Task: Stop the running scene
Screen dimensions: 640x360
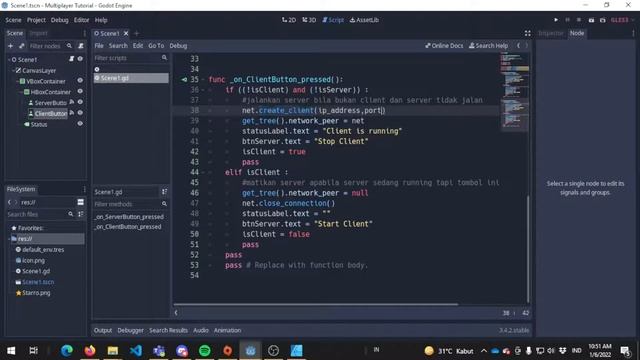Action: (x=579, y=20)
